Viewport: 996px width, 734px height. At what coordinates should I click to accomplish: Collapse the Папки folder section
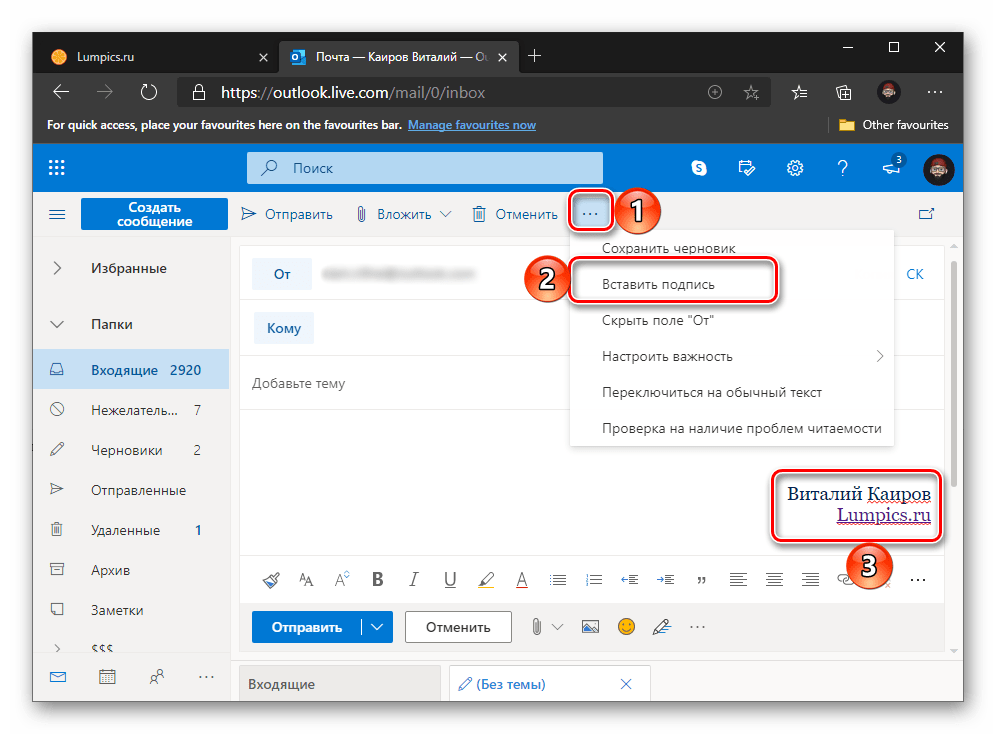click(x=57, y=325)
